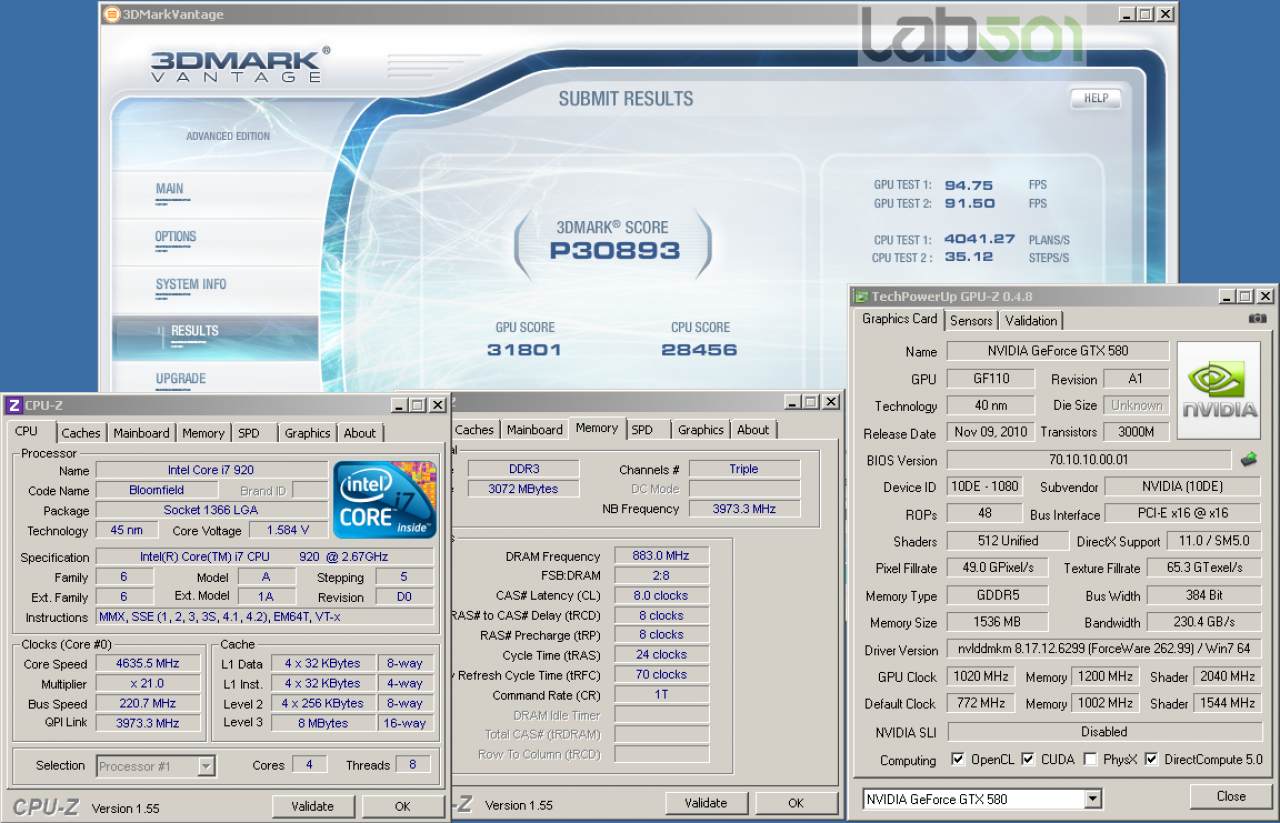1280x823 pixels.
Task: Click the Channels # value Triple
Action: click(x=744, y=469)
